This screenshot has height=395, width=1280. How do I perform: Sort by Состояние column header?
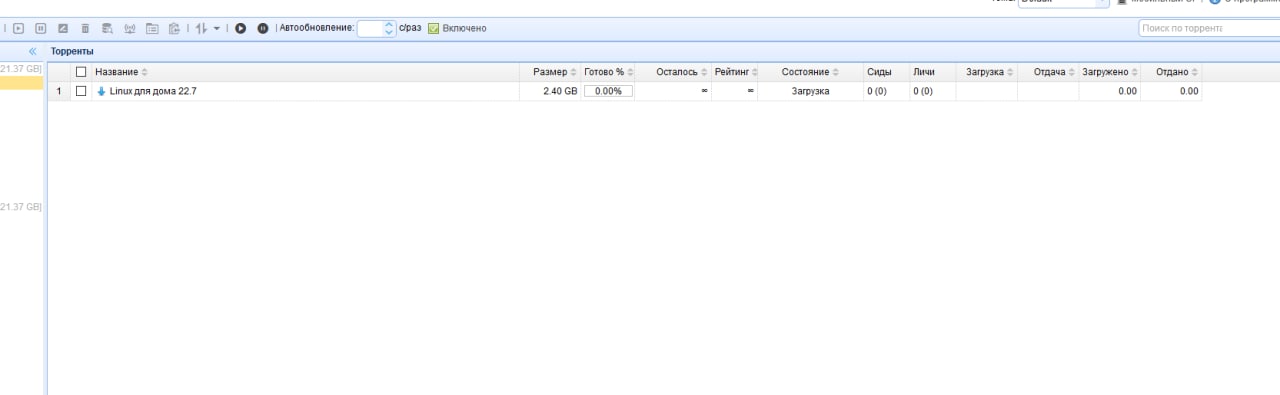(x=811, y=72)
